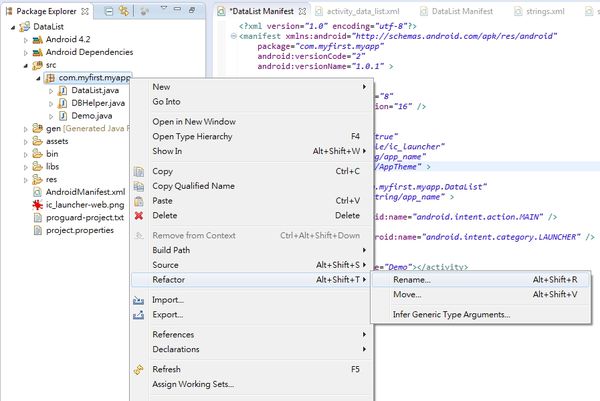Choose Infer Generic Type Arguments...
This screenshot has height=401, width=600.
click(x=481, y=315)
